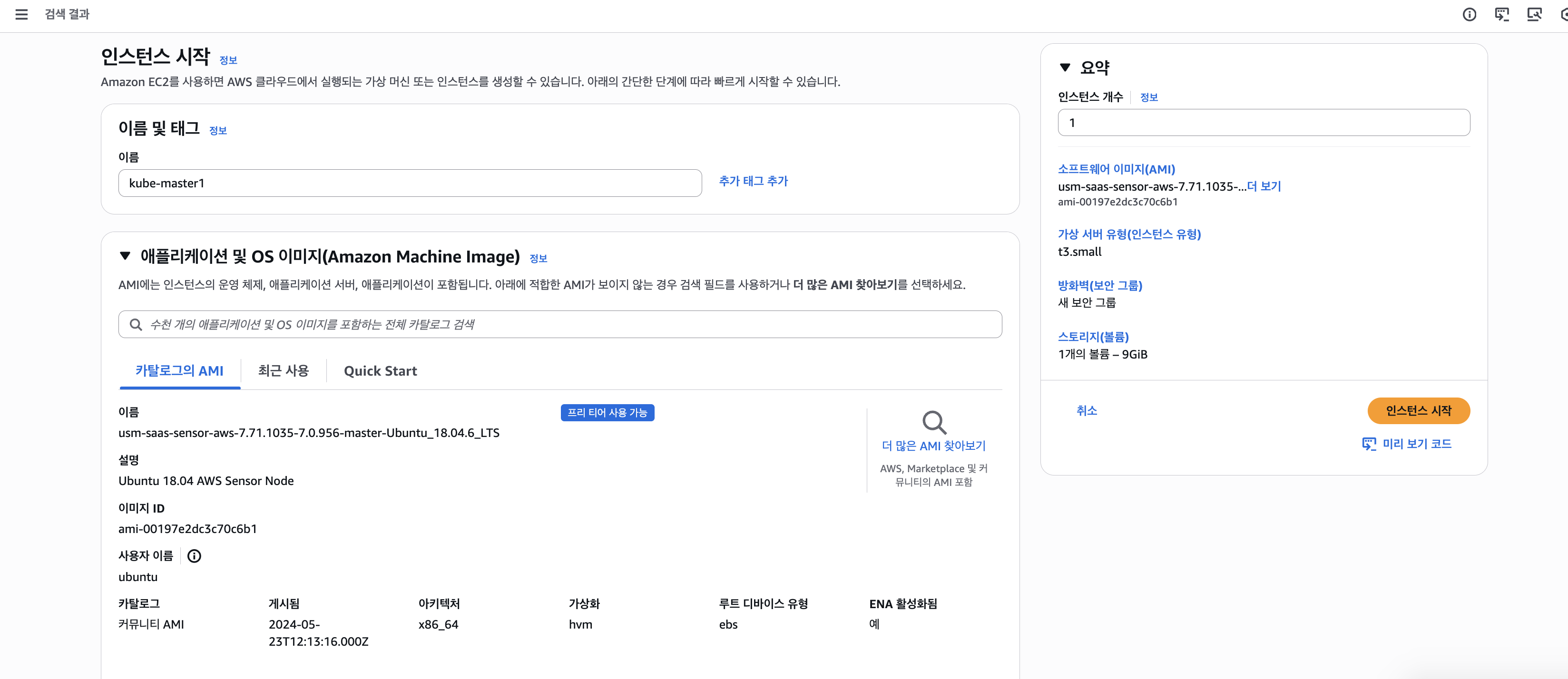Collapse the 요약 summary panel
The width and height of the screenshot is (1568, 679).
pyautogui.click(x=1065, y=68)
